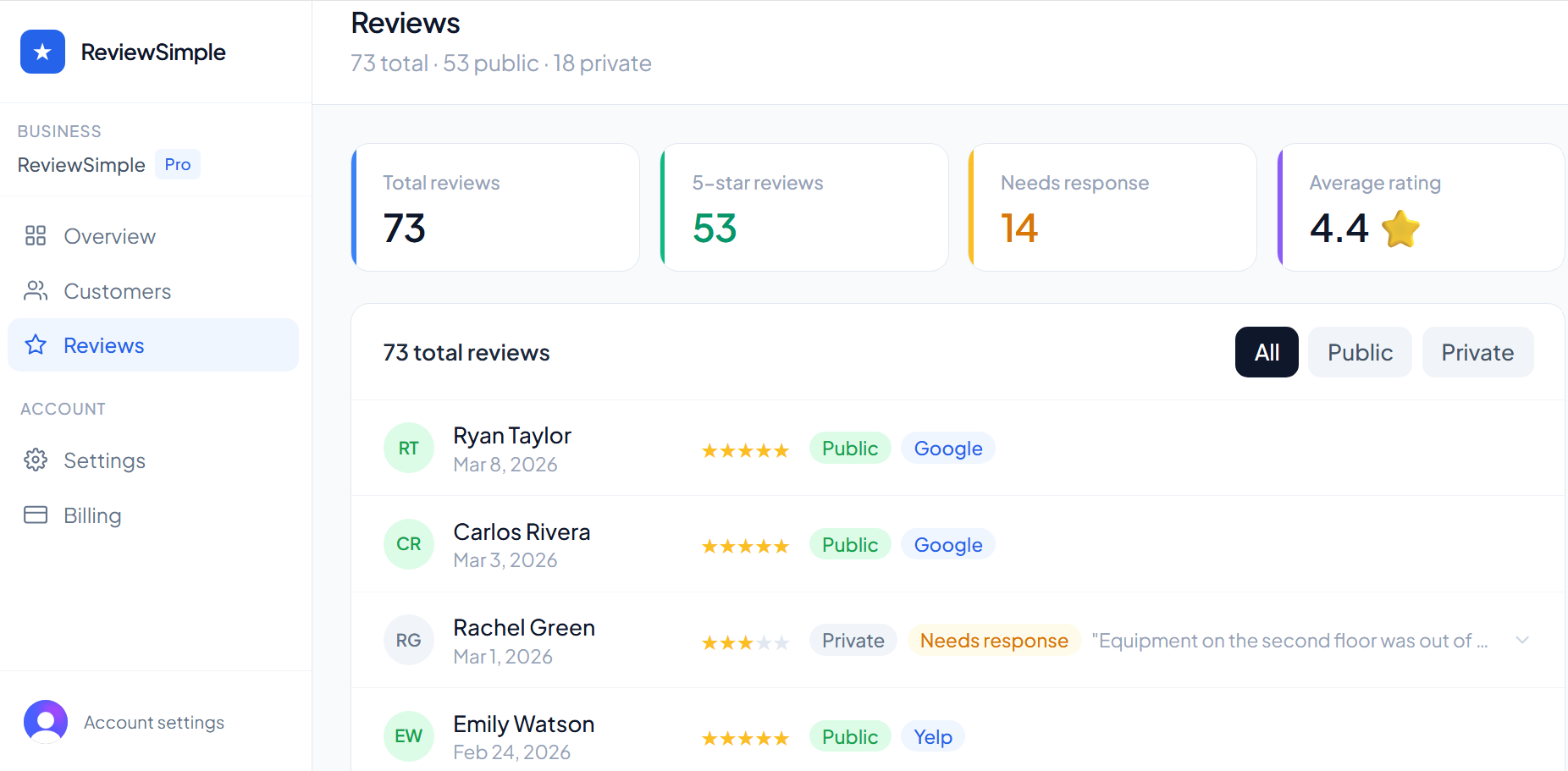Screen dimensions: 1568x771
Task: Select the Reviews item in the navigation menu
Action: click(x=102, y=344)
